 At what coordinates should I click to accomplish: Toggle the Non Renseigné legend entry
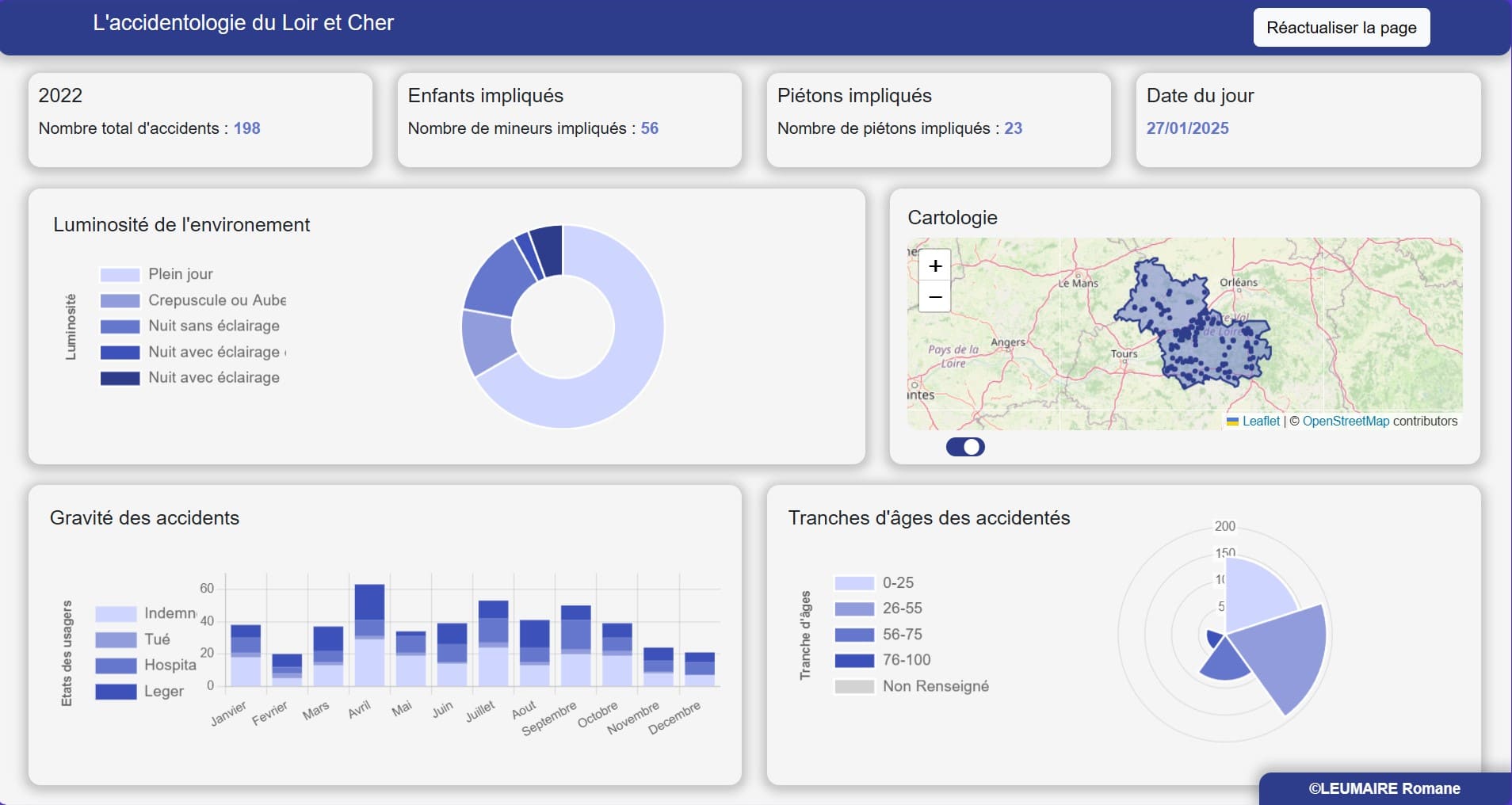tap(935, 686)
